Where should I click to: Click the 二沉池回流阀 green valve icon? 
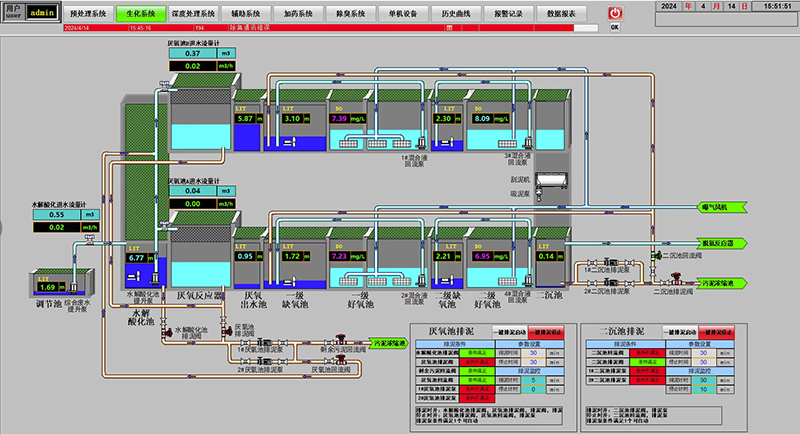point(656,256)
